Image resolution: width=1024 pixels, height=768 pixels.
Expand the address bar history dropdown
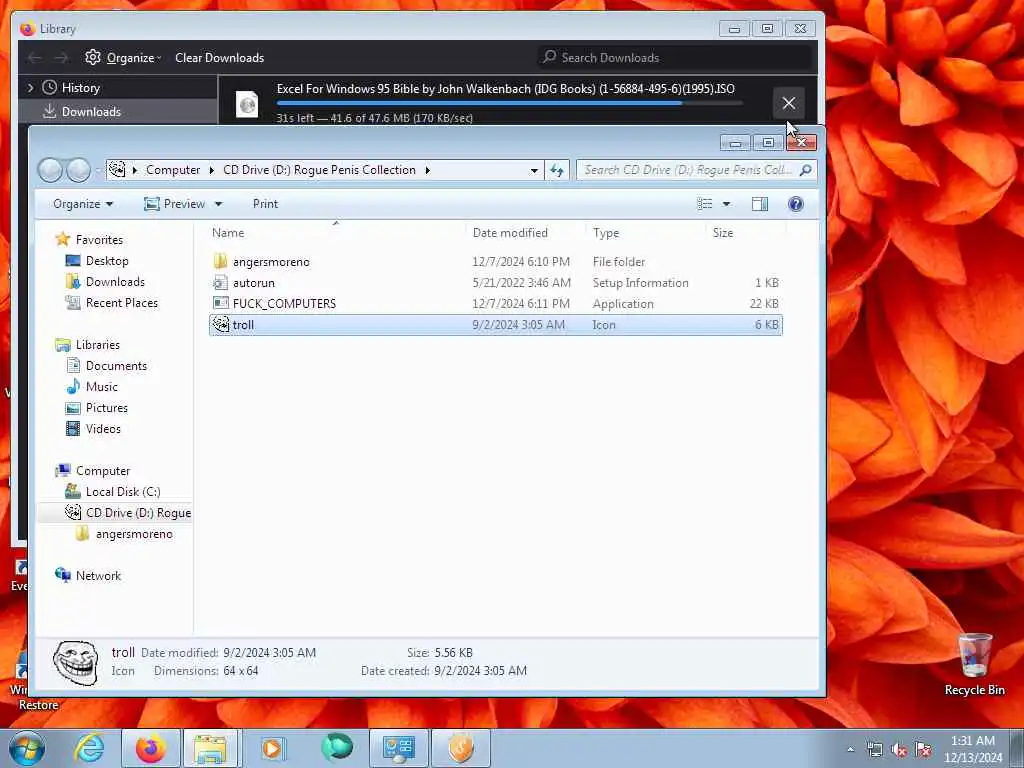point(534,170)
